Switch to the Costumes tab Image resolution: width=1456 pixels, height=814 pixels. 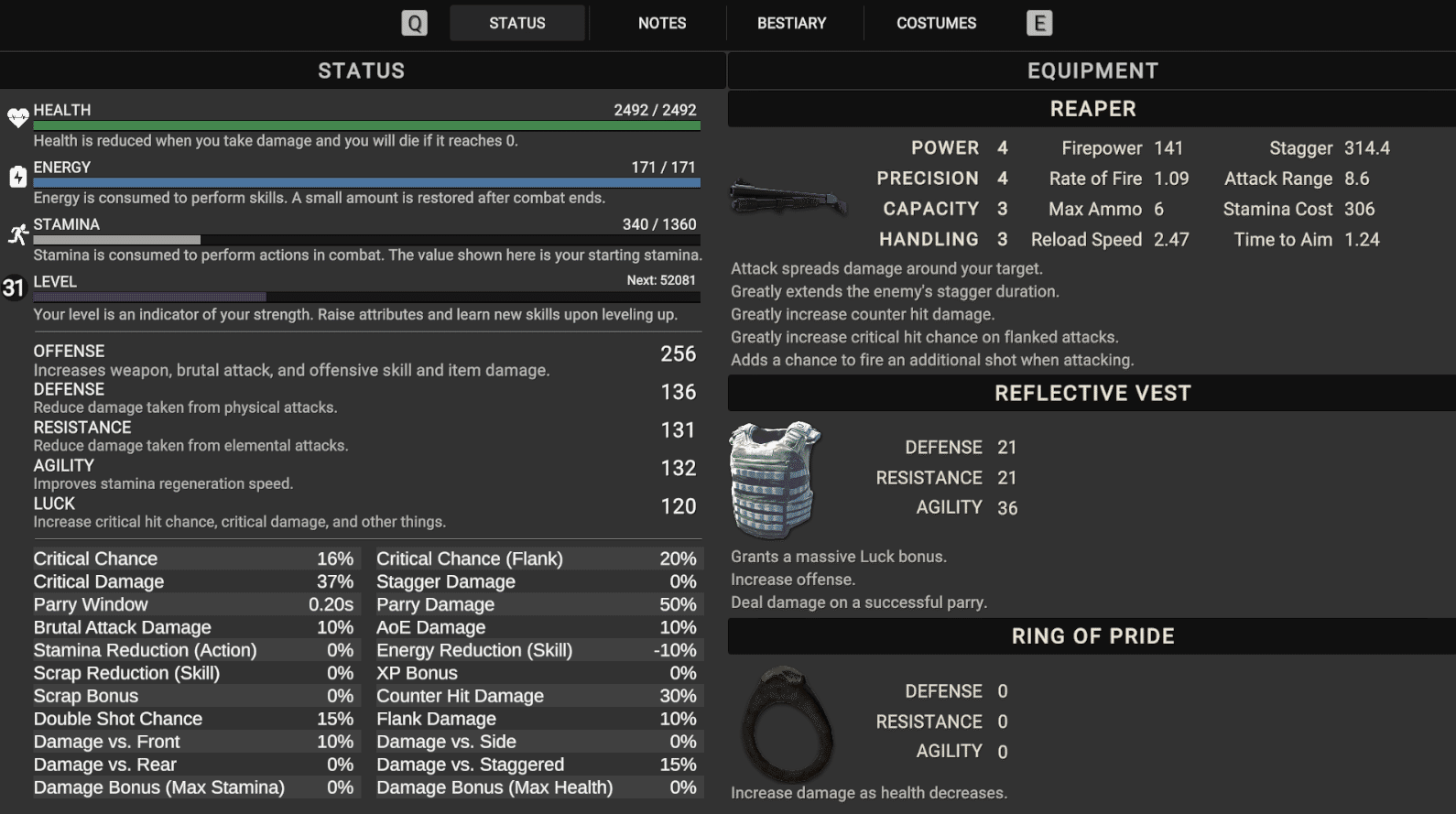click(937, 23)
